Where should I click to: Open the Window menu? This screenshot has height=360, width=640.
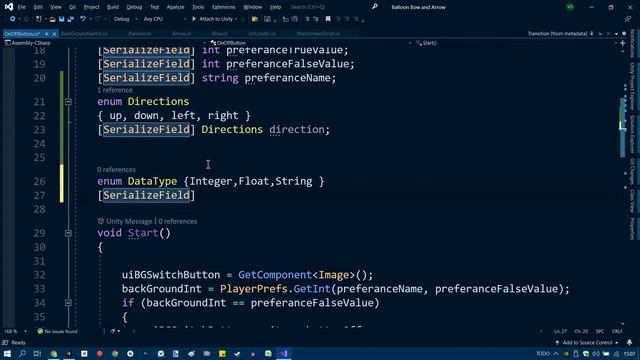coord(253,7)
